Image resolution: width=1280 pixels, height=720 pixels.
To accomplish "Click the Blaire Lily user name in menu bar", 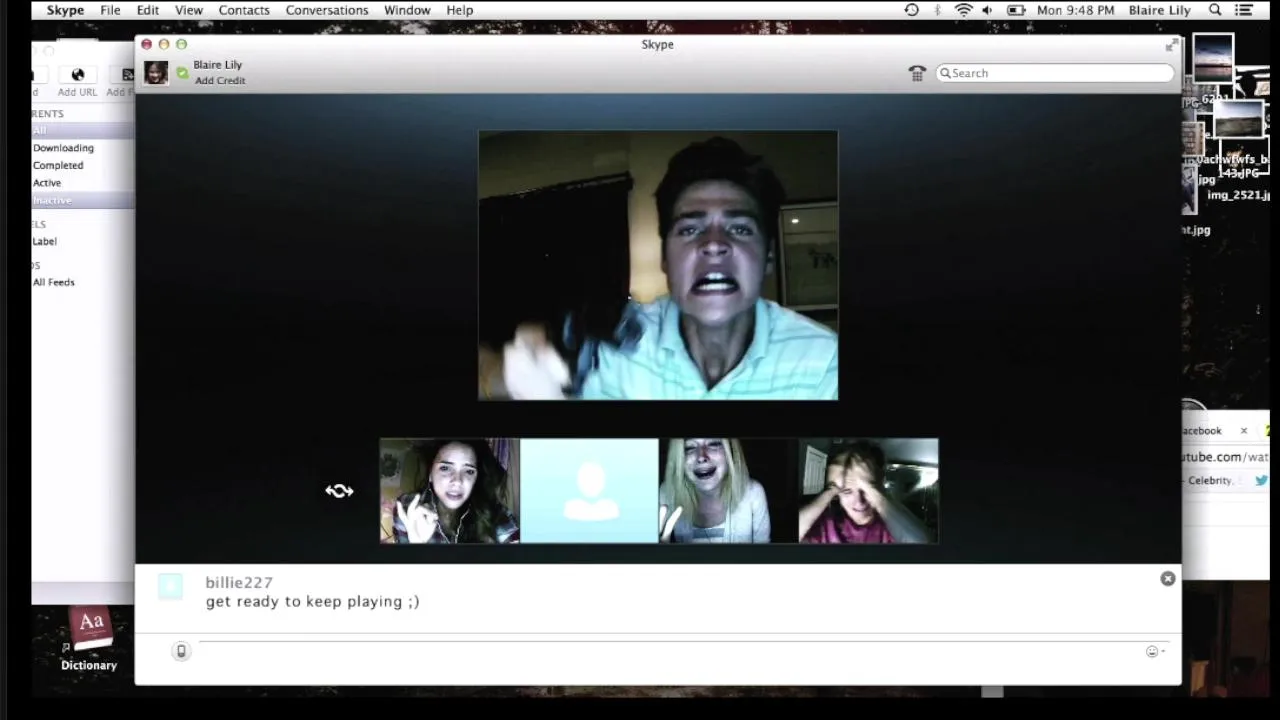I will tap(1159, 10).
